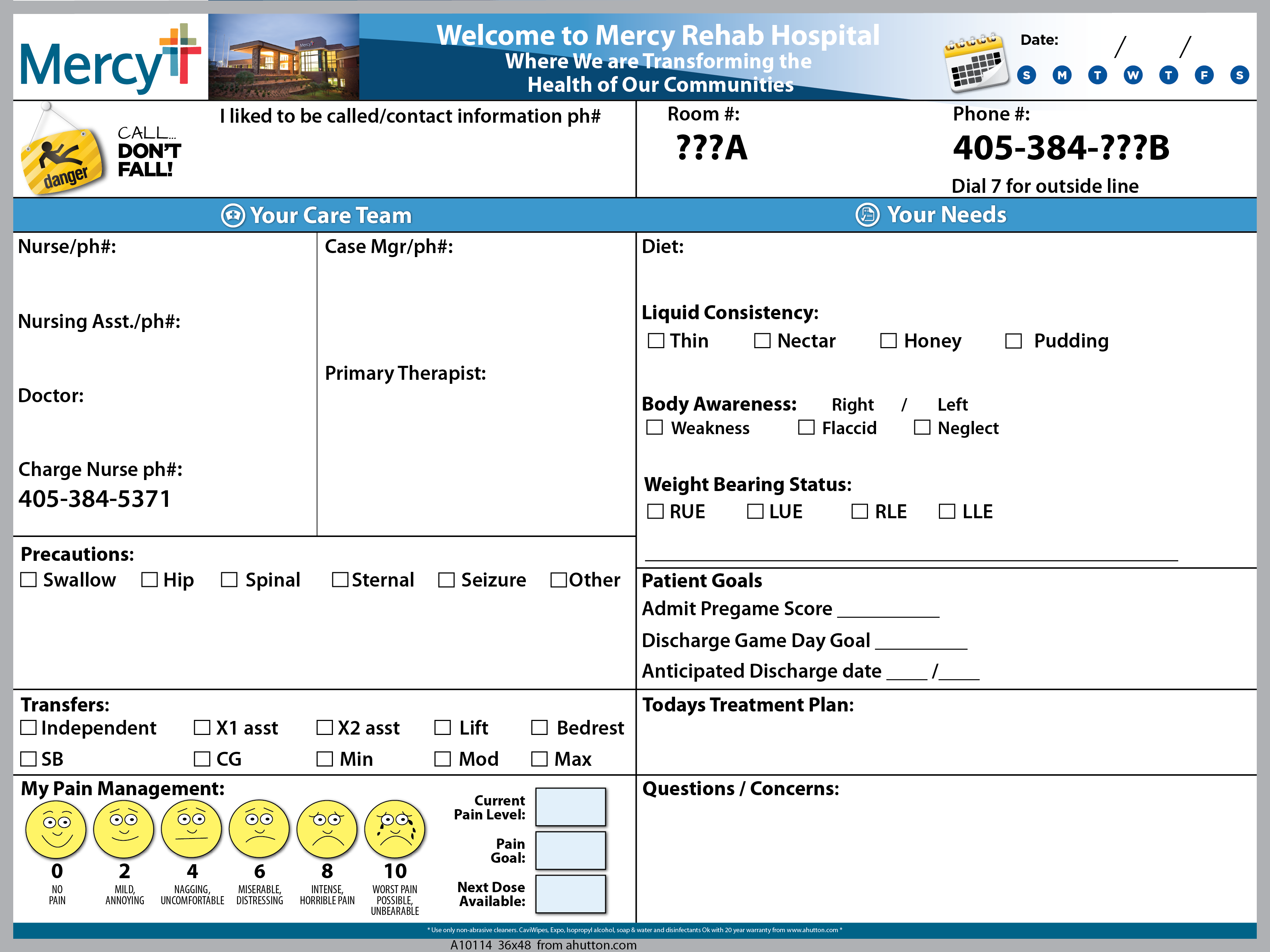
Task: Check the X2 asst transfers box
Action: coord(325,728)
